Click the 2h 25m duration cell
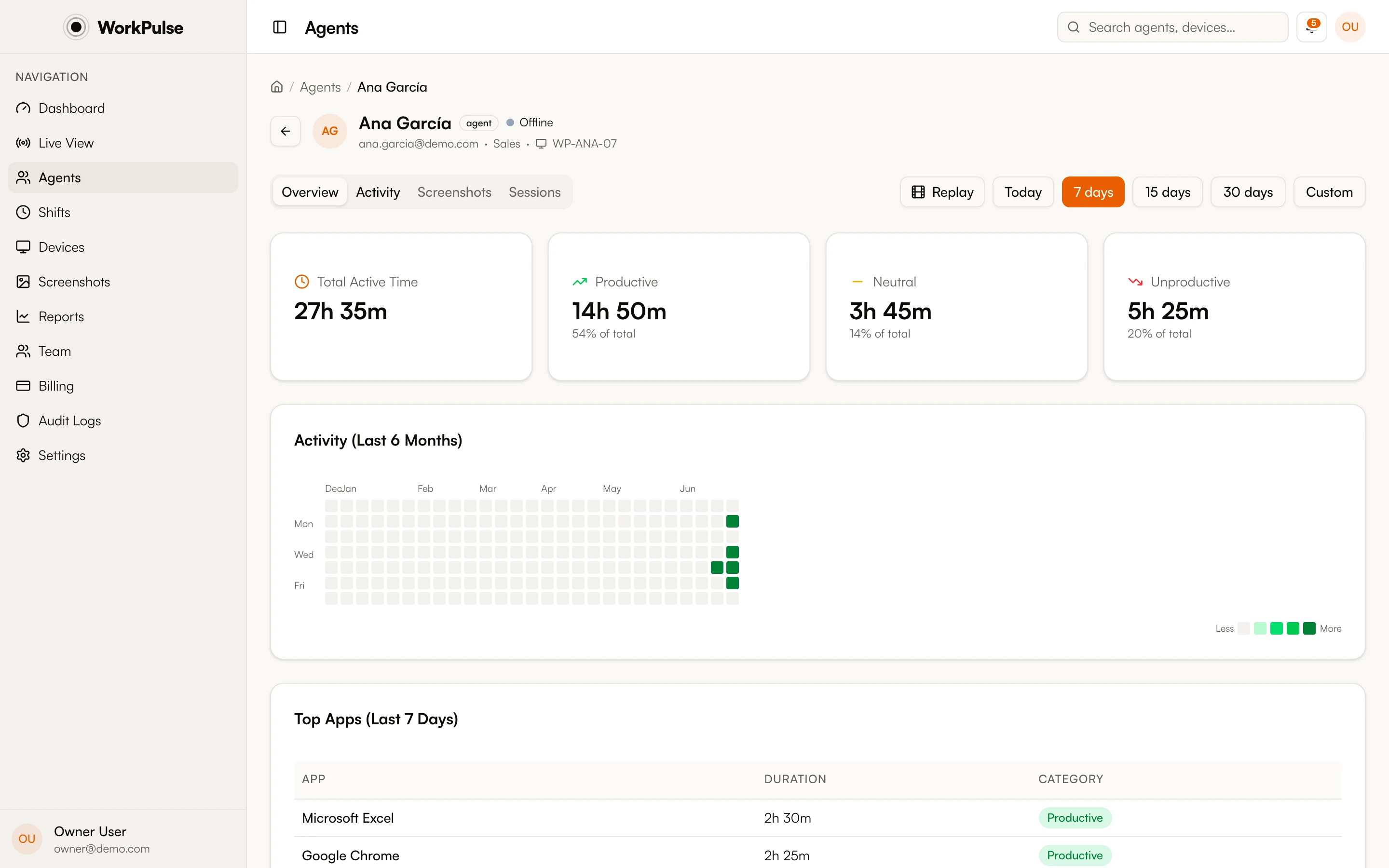Screen dimensions: 1389x868 pos(787,855)
